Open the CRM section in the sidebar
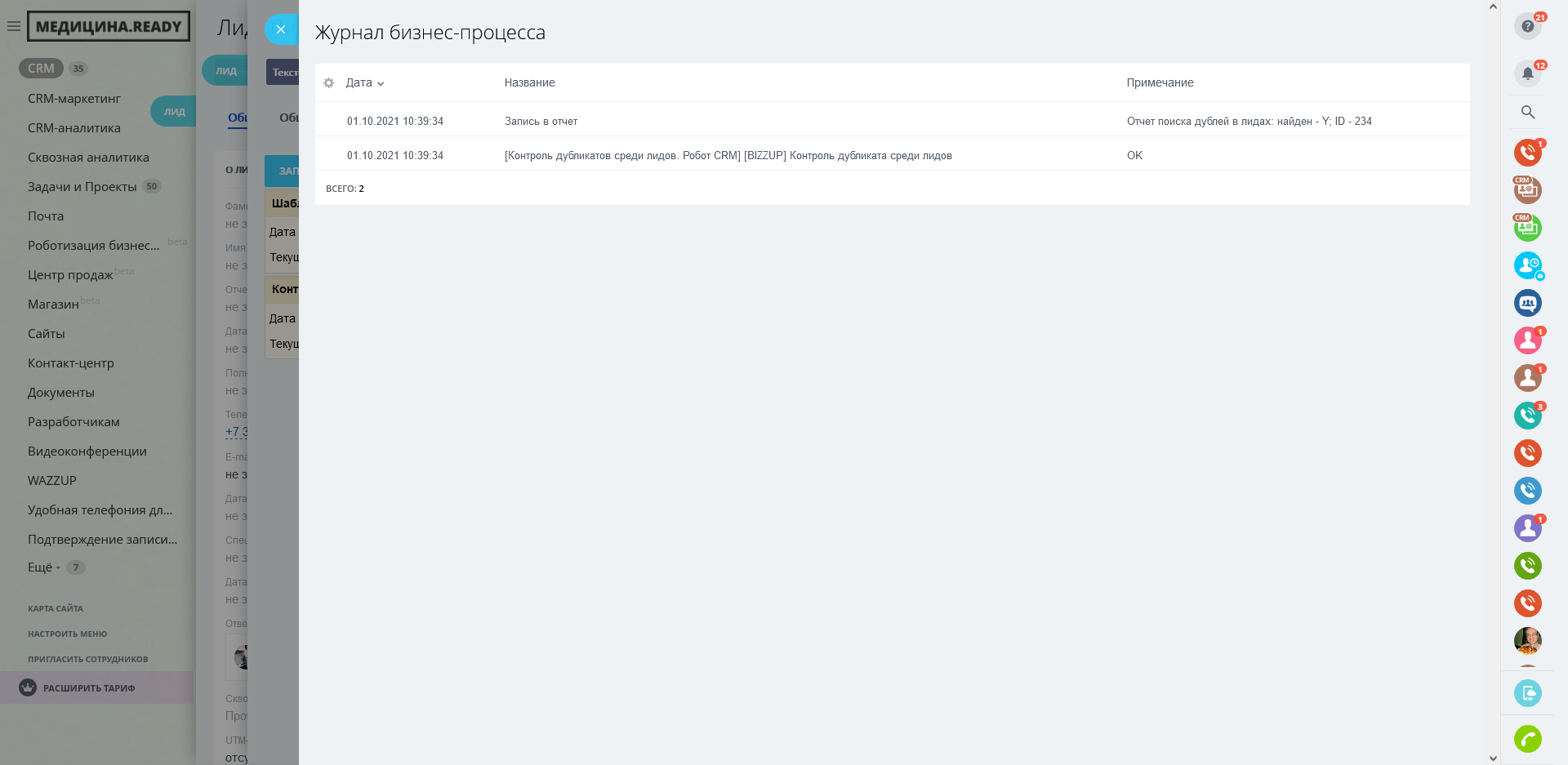Image resolution: width=1568 pixels, height=765 pixels. (41, 69)
